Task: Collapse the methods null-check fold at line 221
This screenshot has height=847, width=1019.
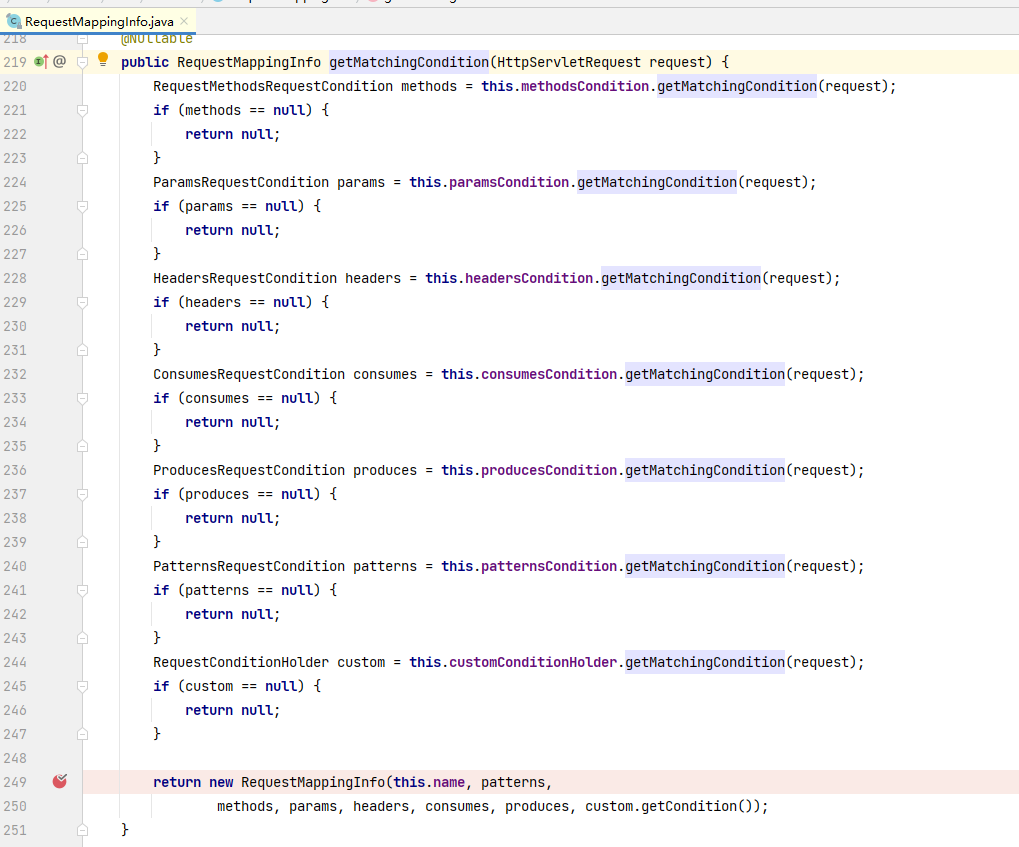Action: click(83, 111)
